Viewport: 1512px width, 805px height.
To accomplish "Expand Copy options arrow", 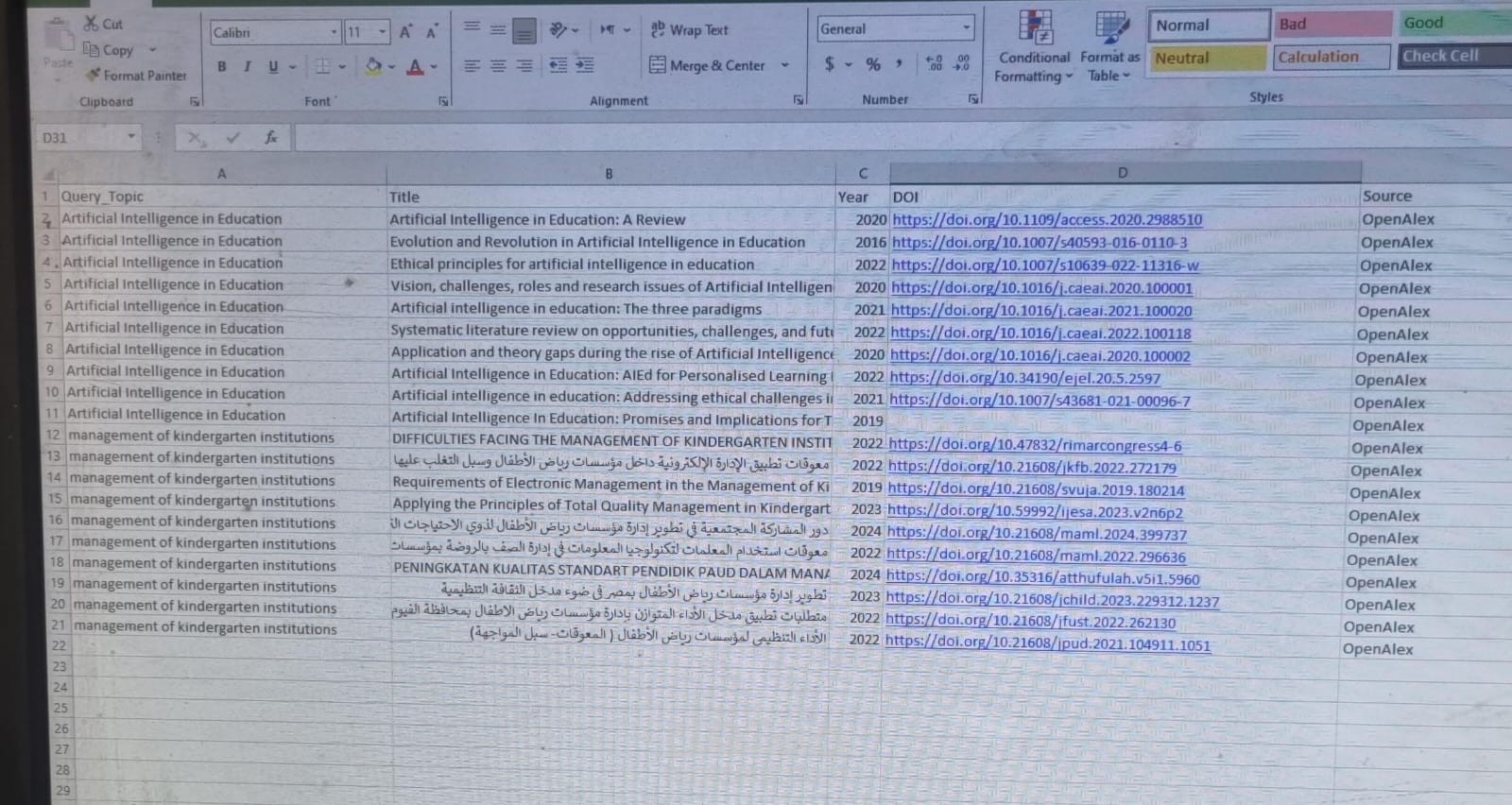I will click(152, 50).
